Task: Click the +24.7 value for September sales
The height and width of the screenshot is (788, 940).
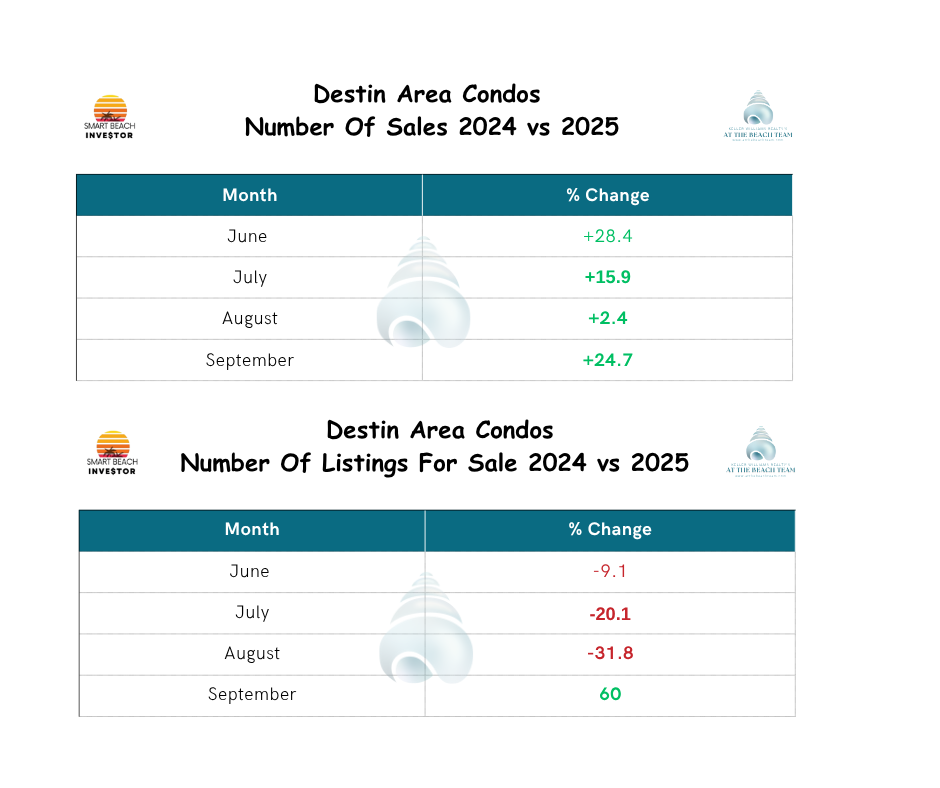Action: click(x=607, y=359)
